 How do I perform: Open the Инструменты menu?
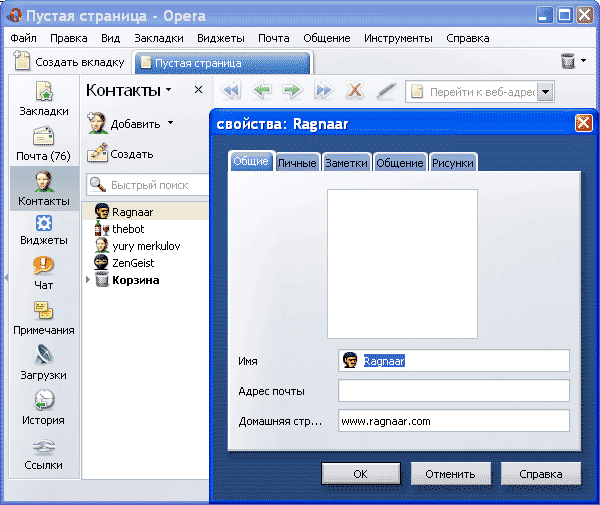[x=398, y=38]
